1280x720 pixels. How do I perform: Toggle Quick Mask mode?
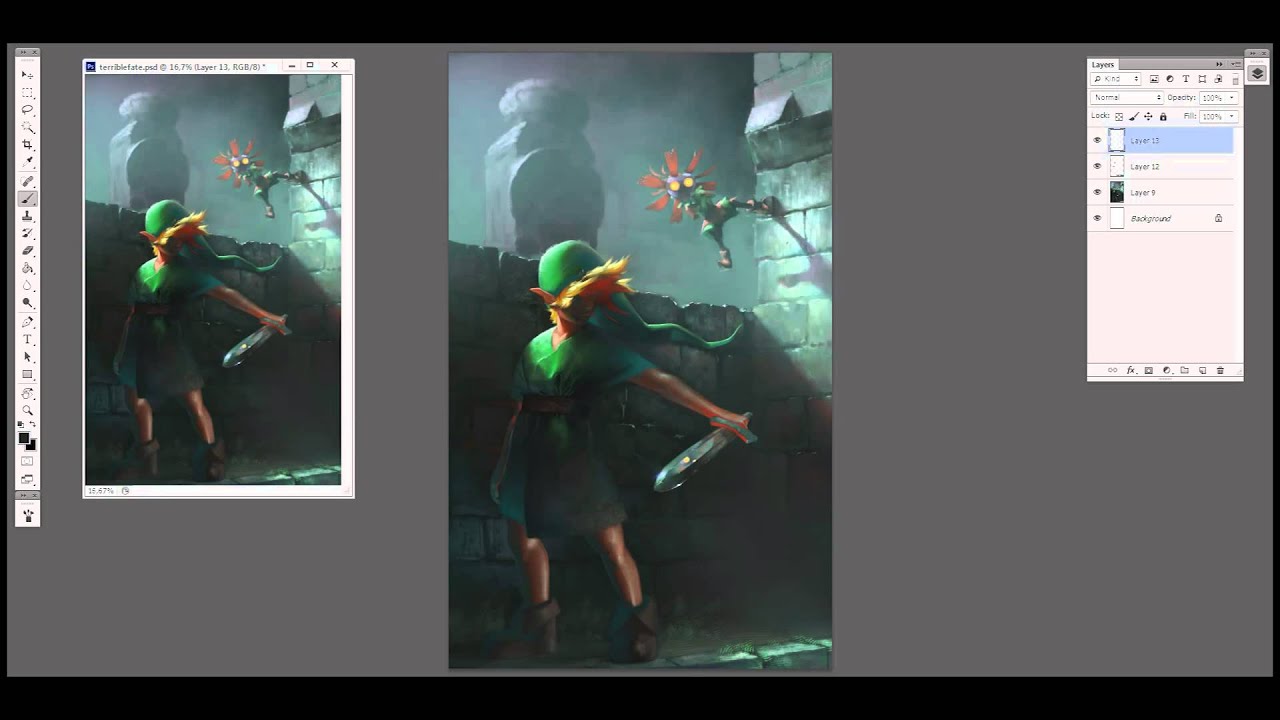tap(28, 461)
